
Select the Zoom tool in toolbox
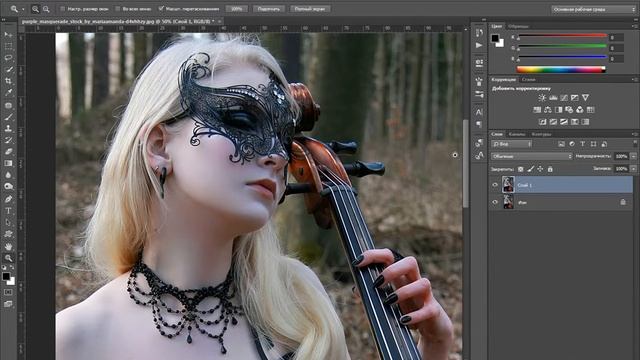pyautogui.click(x=8, y=258)
